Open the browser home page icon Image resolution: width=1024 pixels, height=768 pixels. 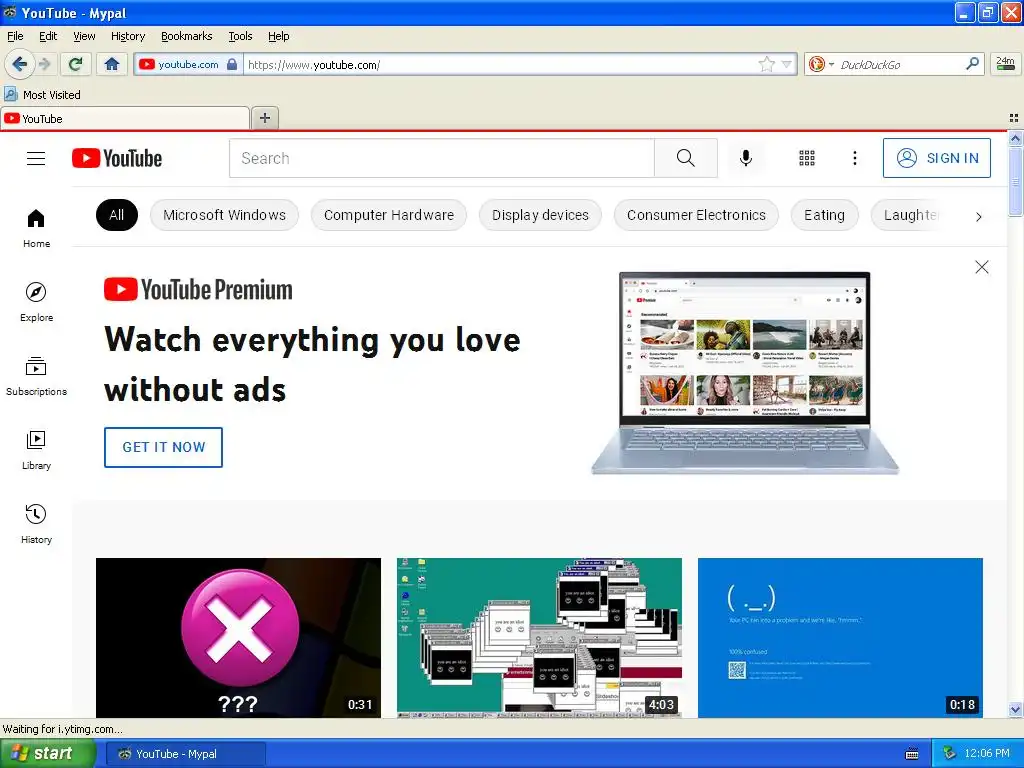click(x=112, y=64)
